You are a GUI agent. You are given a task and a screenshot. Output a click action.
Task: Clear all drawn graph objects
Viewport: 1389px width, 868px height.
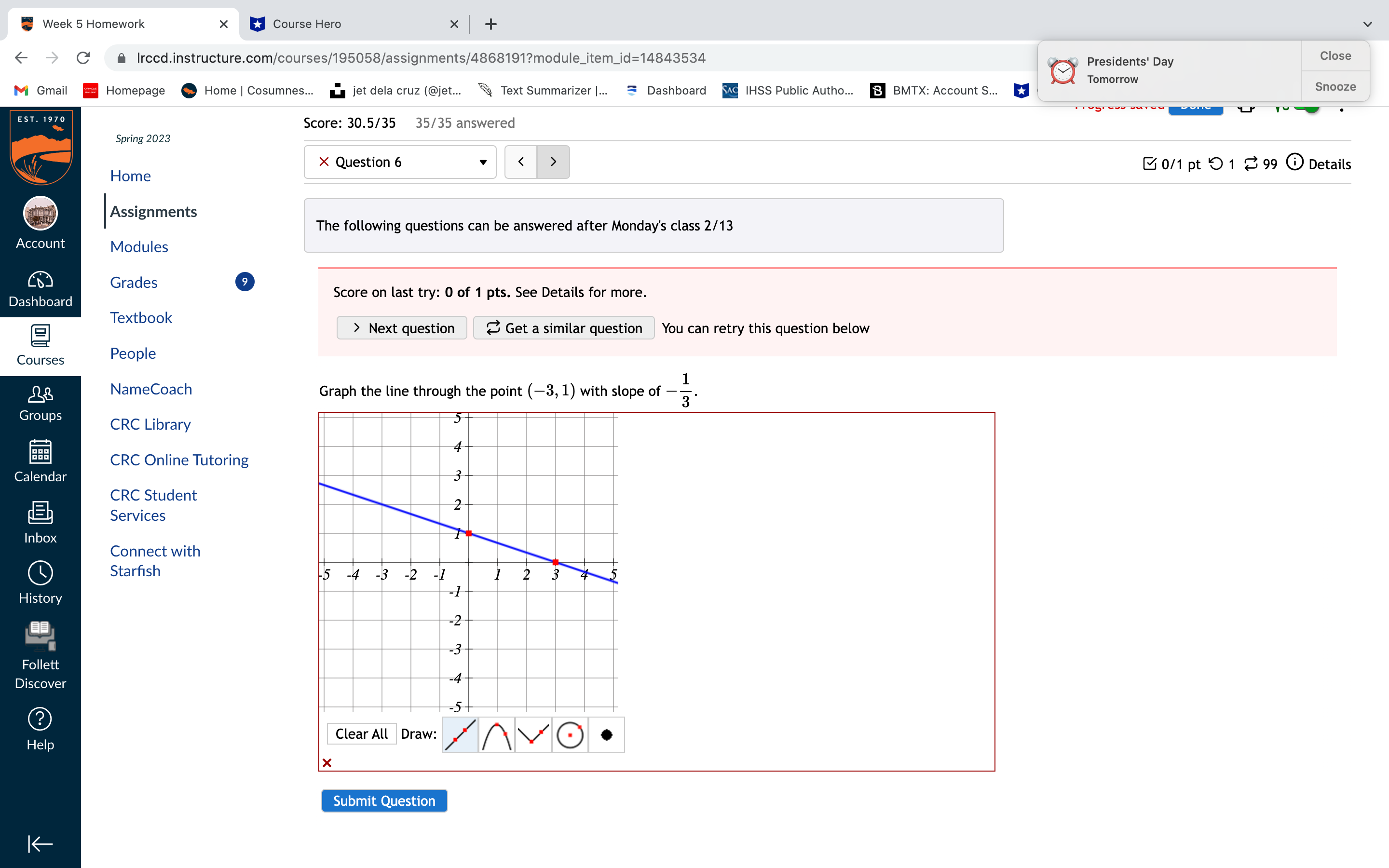tap(362, 733)
